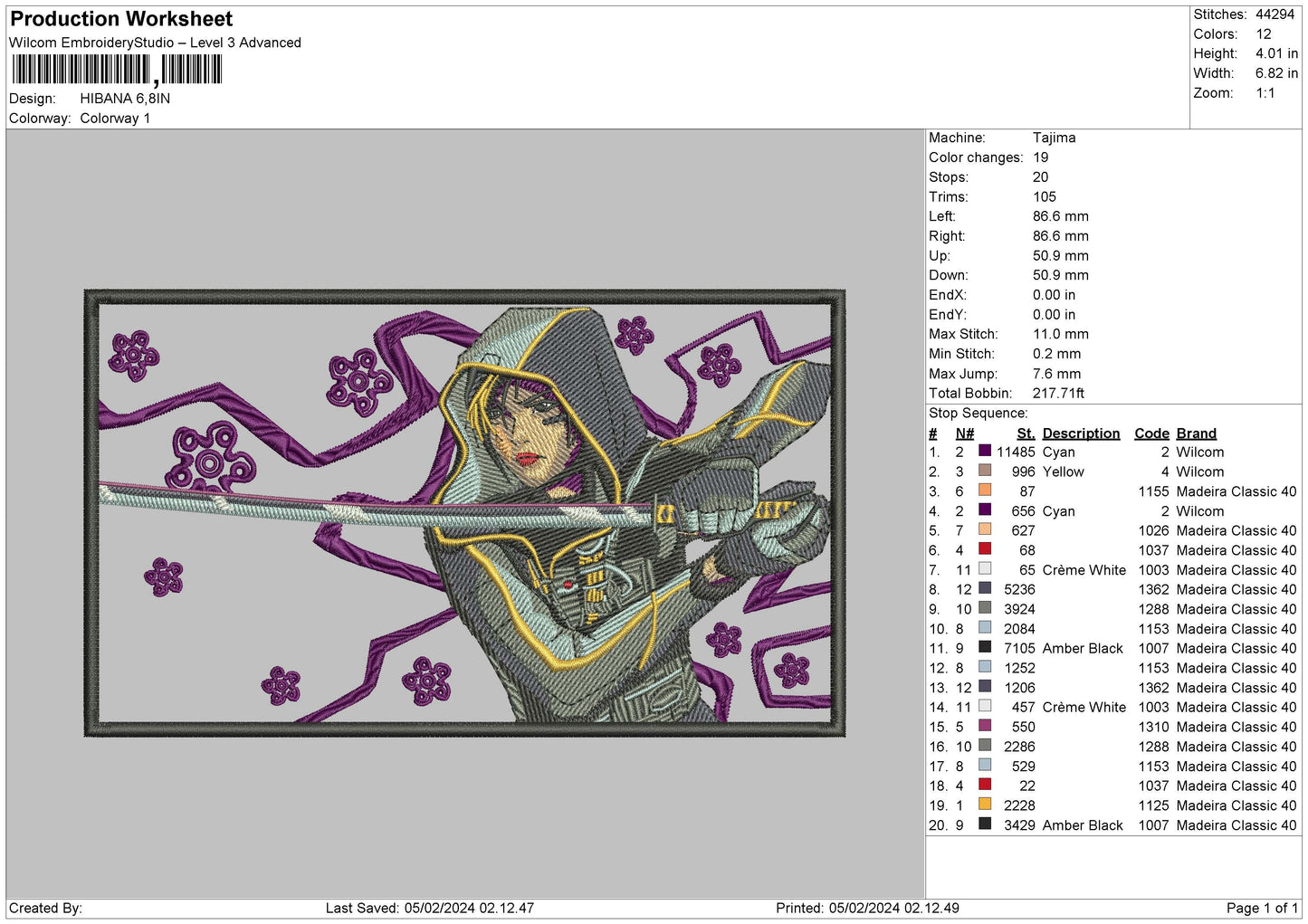Click the gray swatch beside 3924 stitches

[985, 608]
